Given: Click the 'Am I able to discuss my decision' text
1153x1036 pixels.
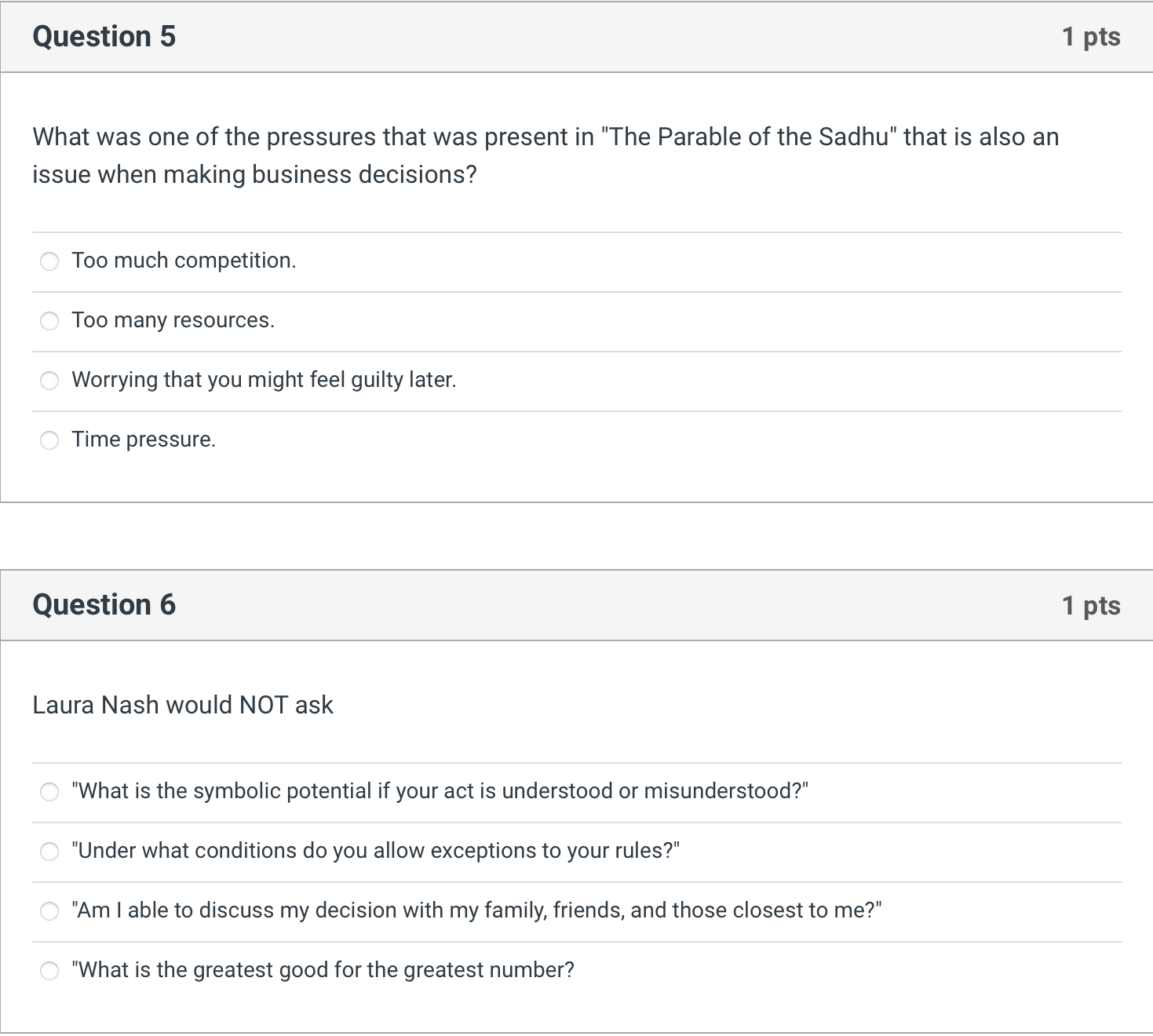Looking at the screenshot, I should point(476,910).
